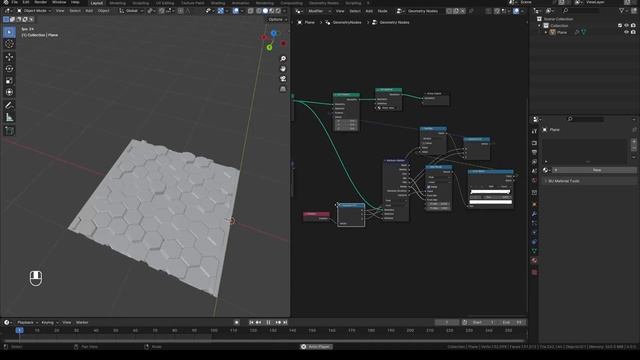The image size is (640, 360).
Task: Click GeometryNodes breadcrumb in node editor
Action: [347, 22]
